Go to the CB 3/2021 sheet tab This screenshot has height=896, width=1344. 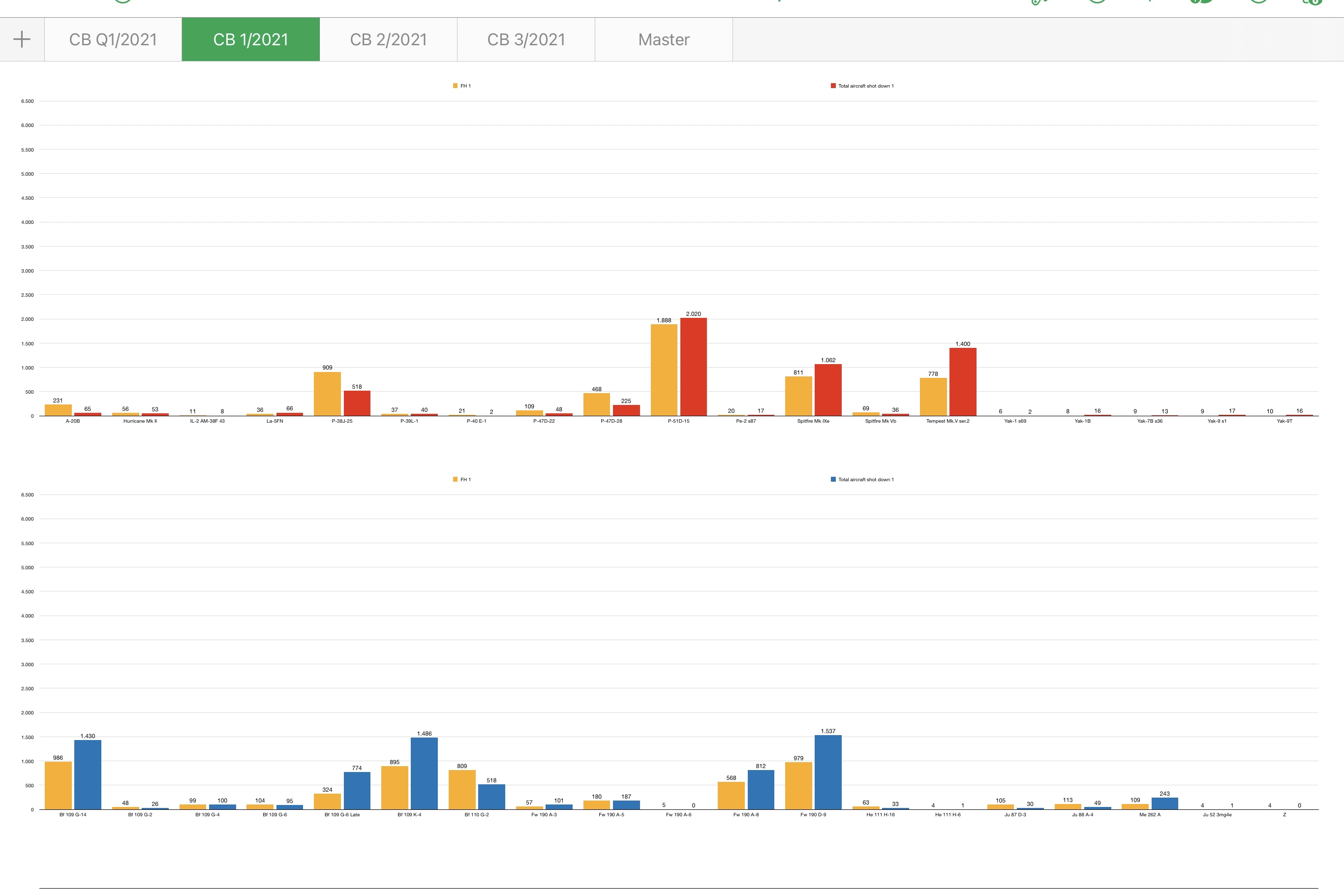[526, 39]
